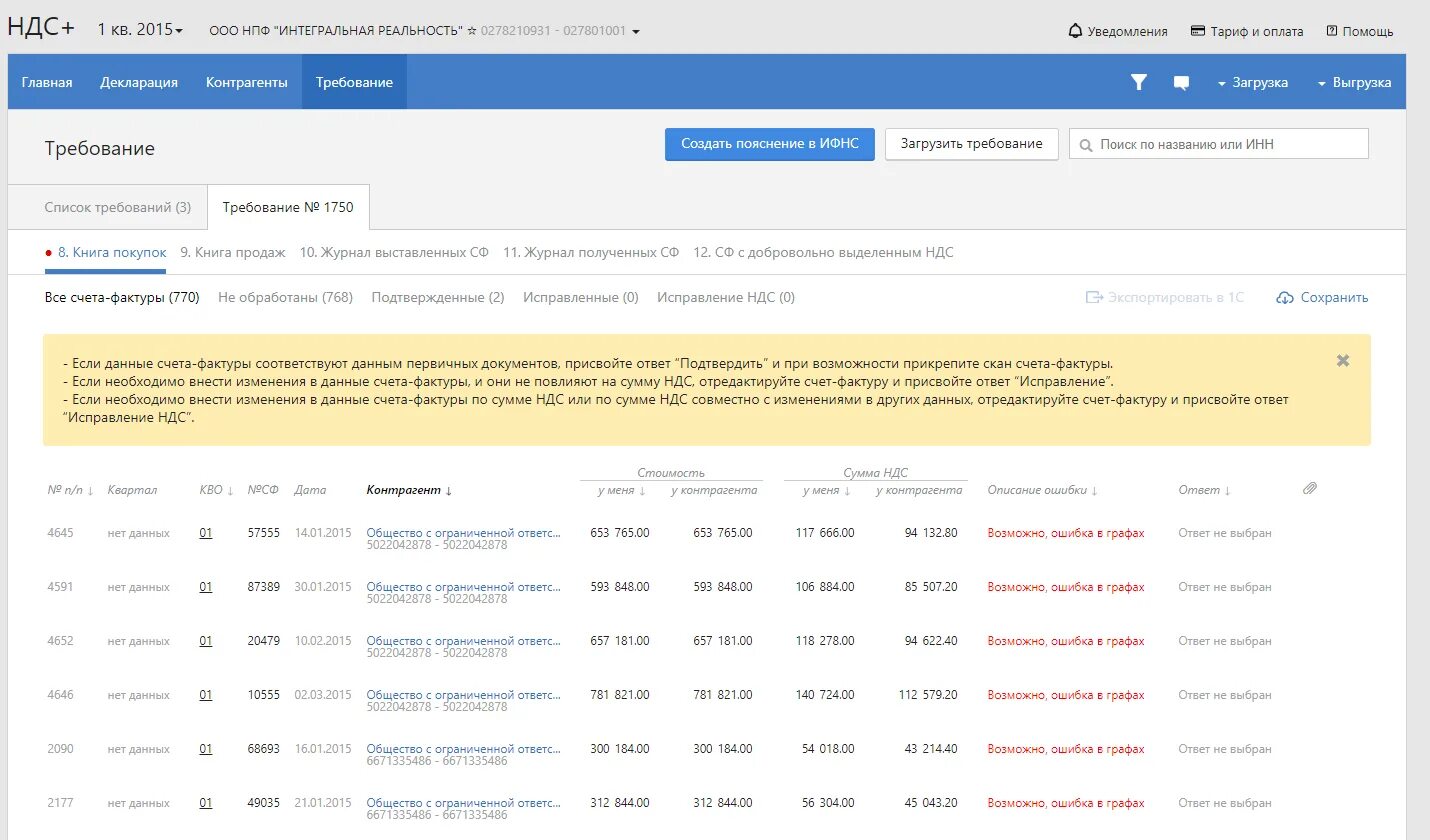Click Загрузить требование button
Image resolution: width=1430 pixels, height=840 pixels.
coord(971,144)
